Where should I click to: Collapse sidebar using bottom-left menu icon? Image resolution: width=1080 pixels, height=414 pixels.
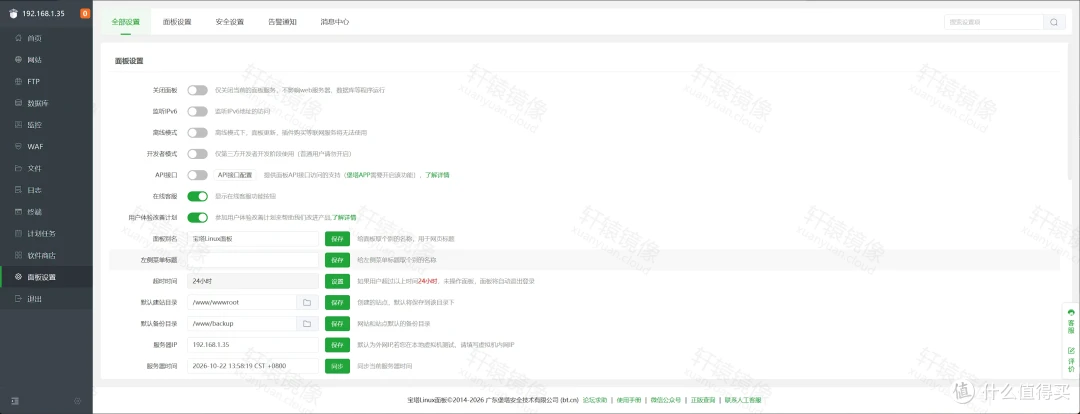(x=15, y=401)
